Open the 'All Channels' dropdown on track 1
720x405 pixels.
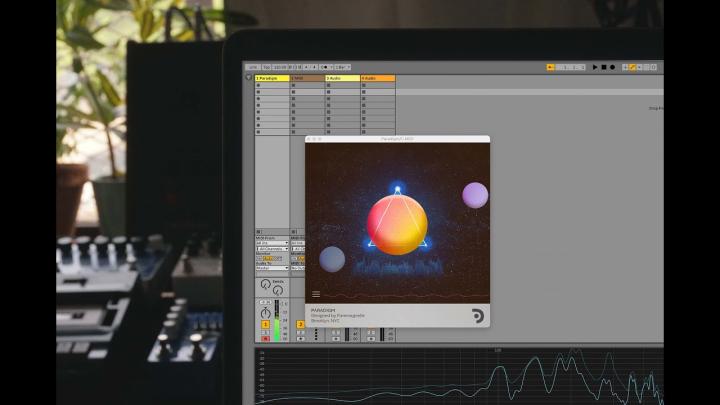[272, 249]
